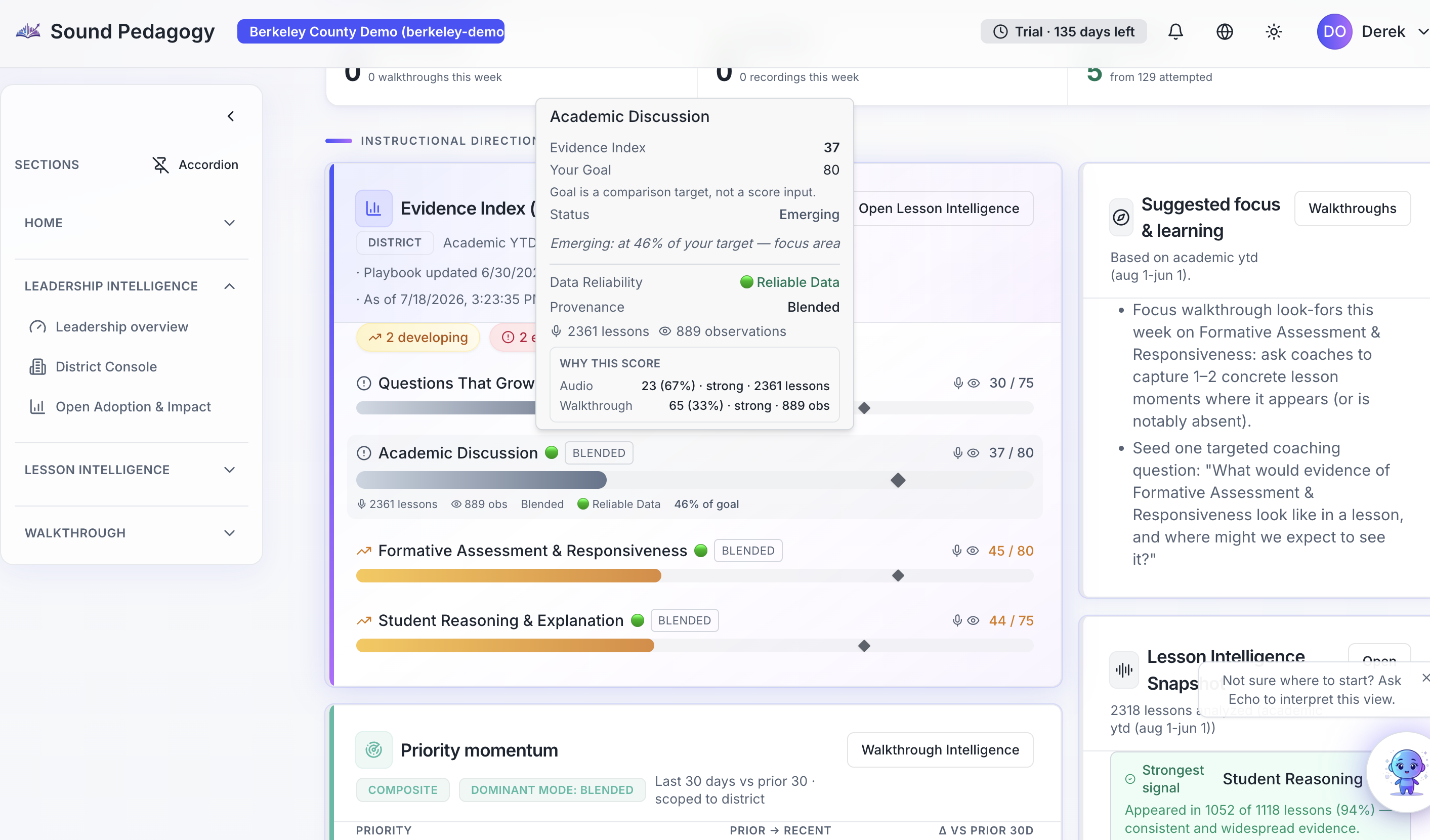Click the Academic Discussion goal diamond marker
Viewport: 1430px width, 840px height.
pyautogui.click(x=898, y=480)
